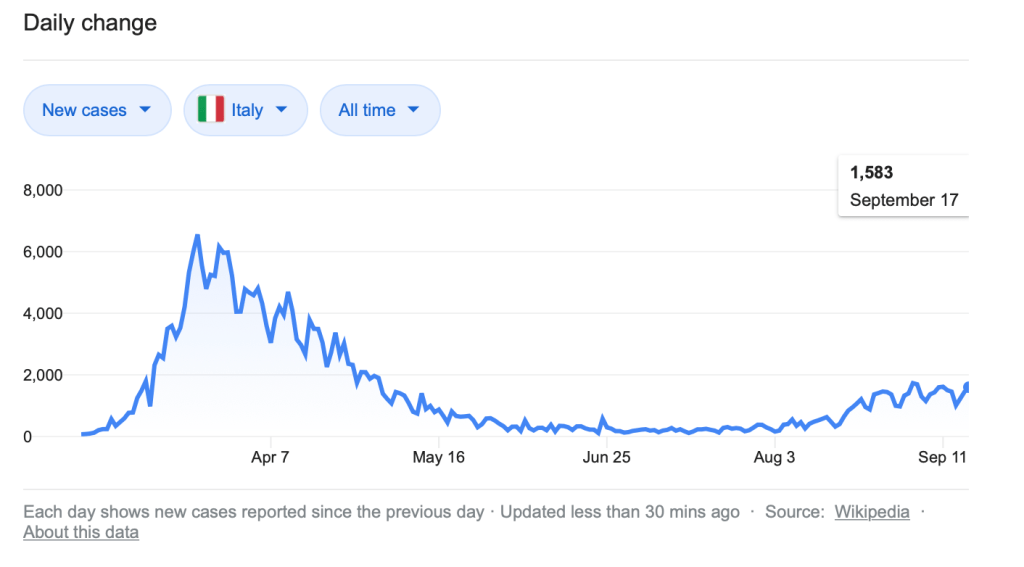Select the Apr 7 date axis label

pos(270,458)
